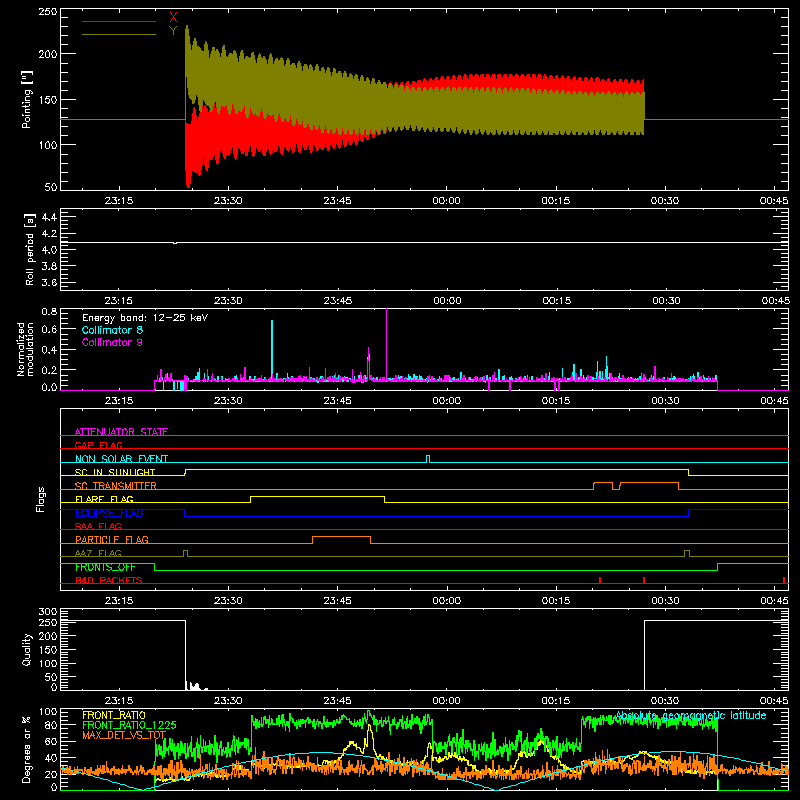Viewport: 800px width, 800px height.
Task: Select the green FRONT_RATIO_1225 legend entry
Action: (129, 725)
